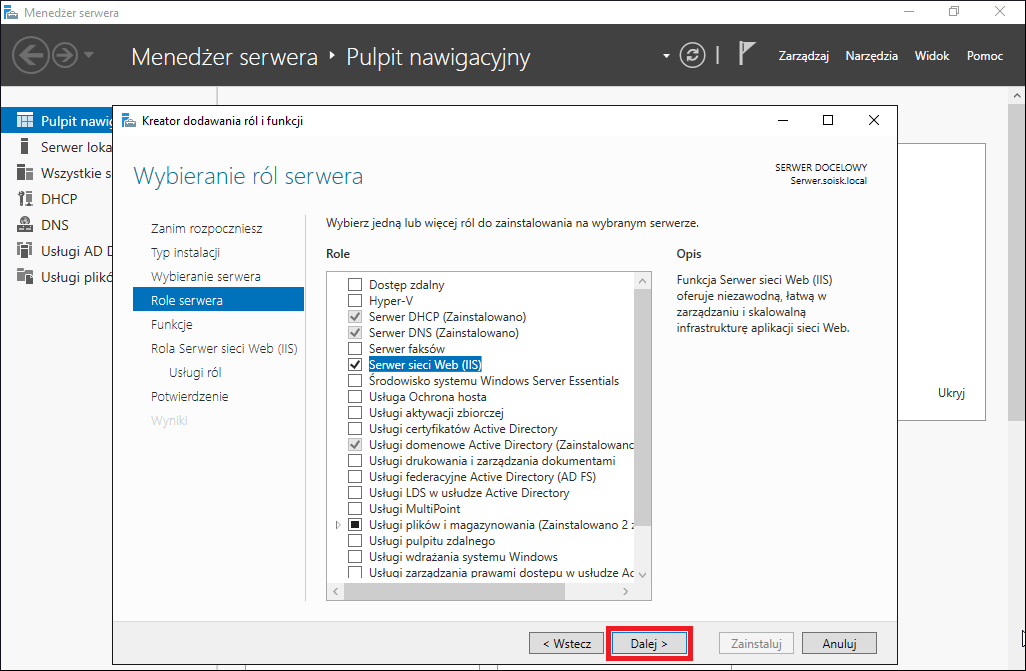Open the notifications flag icon
This screenshot has height=671, width=1026.
(746, 53)
